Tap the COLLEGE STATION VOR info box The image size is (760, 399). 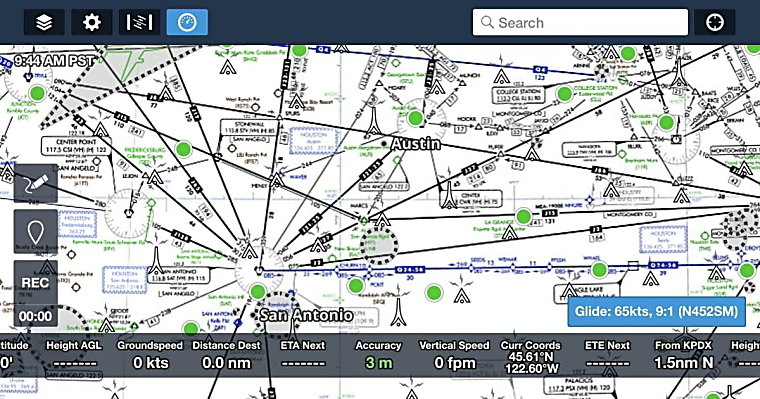click(519, 95)
